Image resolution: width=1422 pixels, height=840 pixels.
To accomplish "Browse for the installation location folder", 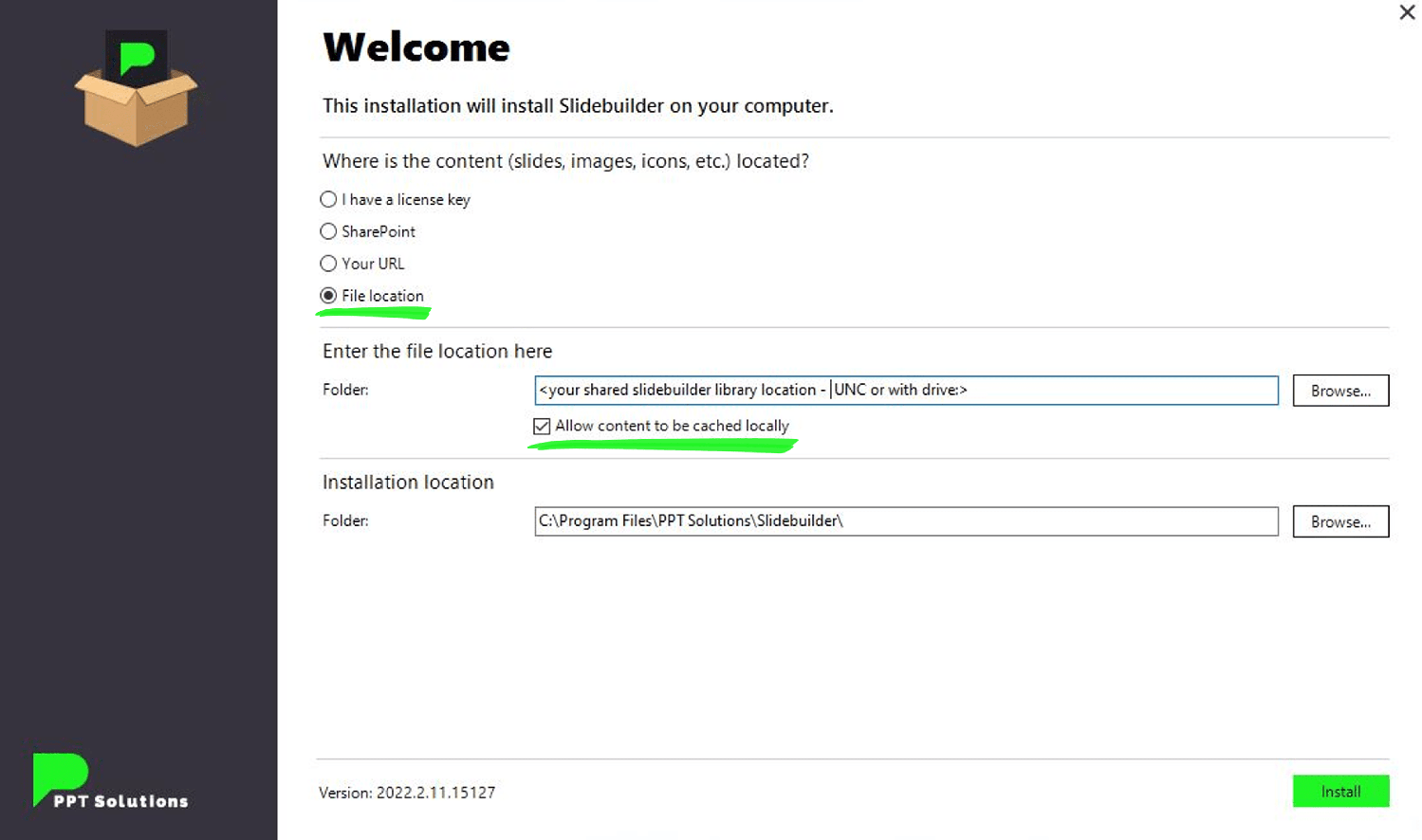I will [1339, 520].
